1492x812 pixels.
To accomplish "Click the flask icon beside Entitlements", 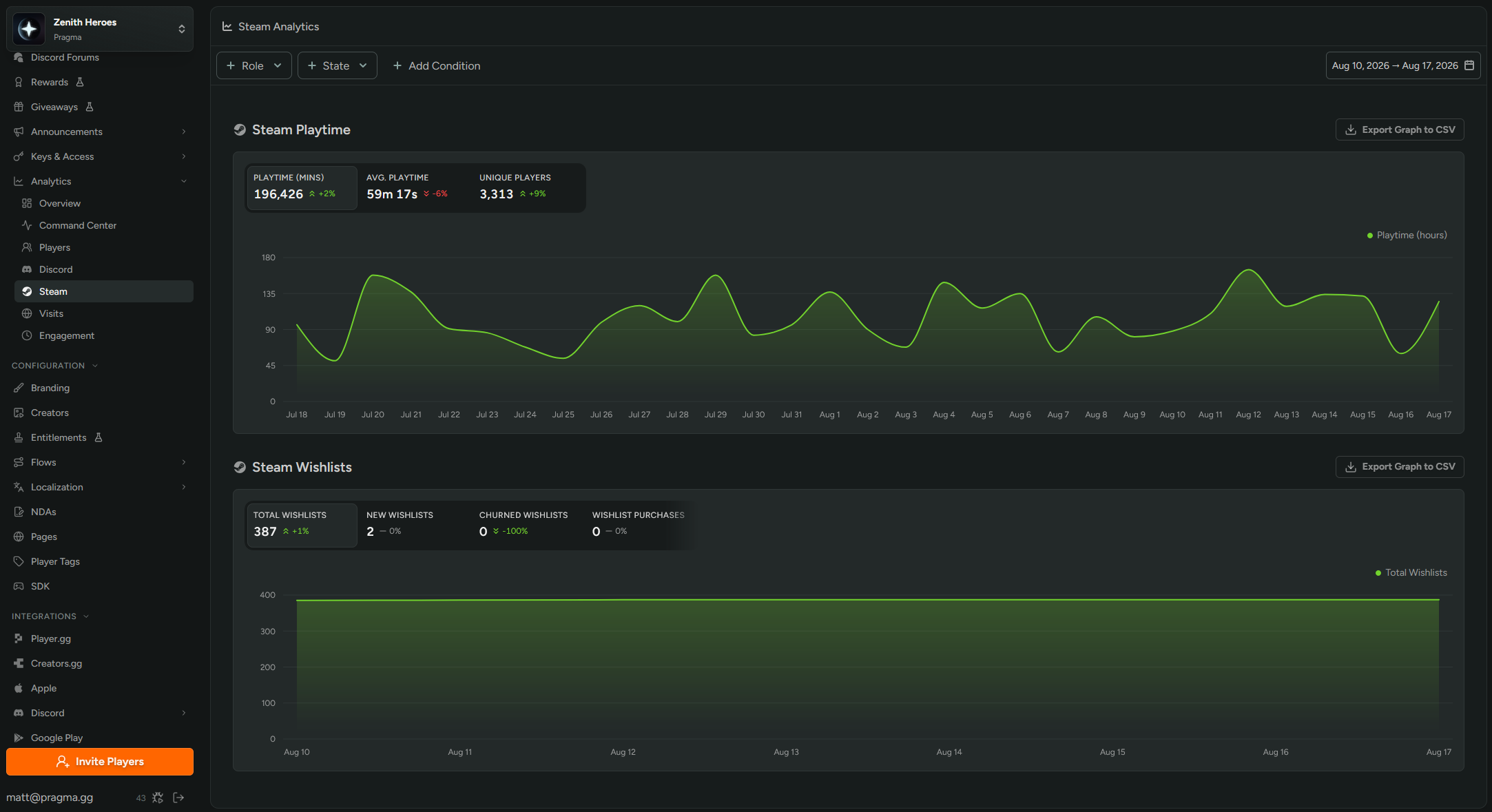I will 99,437.
